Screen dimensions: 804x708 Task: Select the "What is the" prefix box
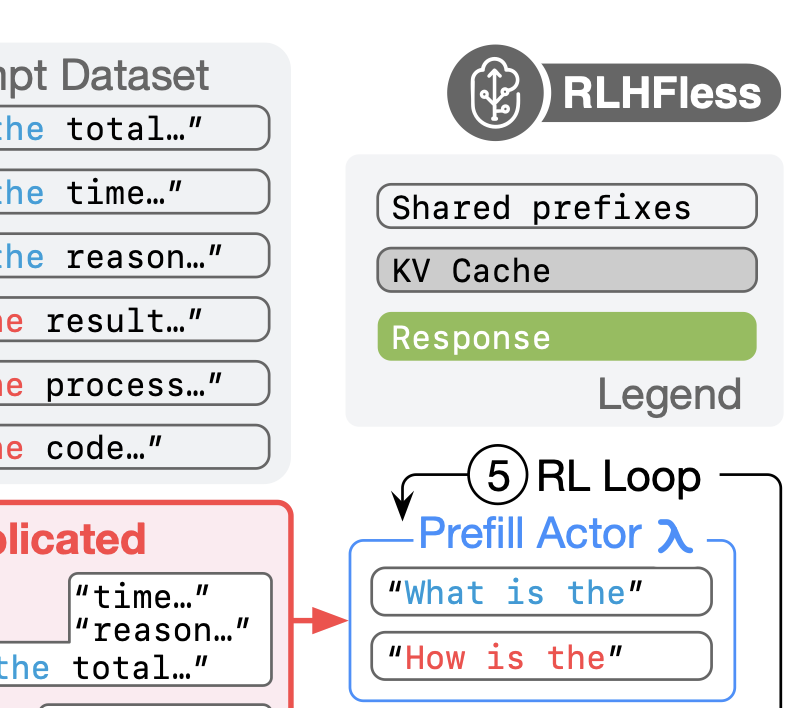tap(541, 593)
